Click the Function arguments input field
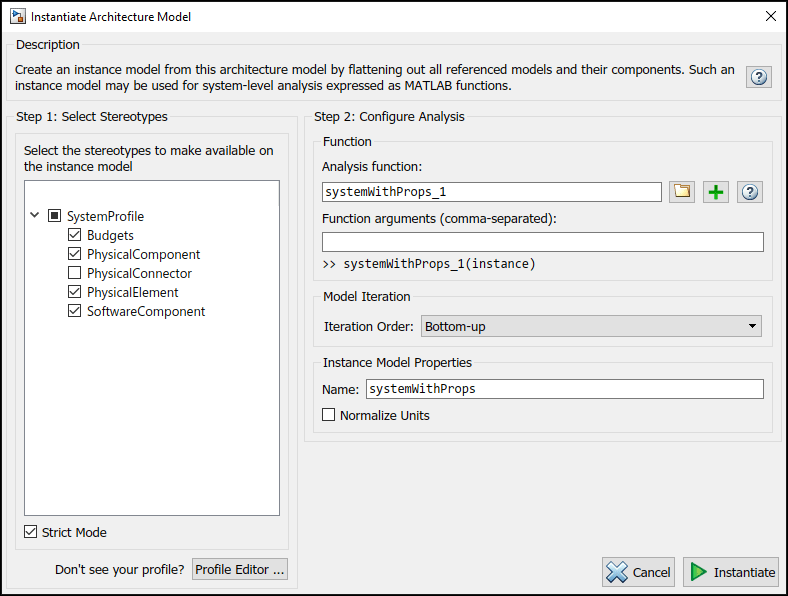This screenshot has width=788, height=596. (x=543, y=242)
